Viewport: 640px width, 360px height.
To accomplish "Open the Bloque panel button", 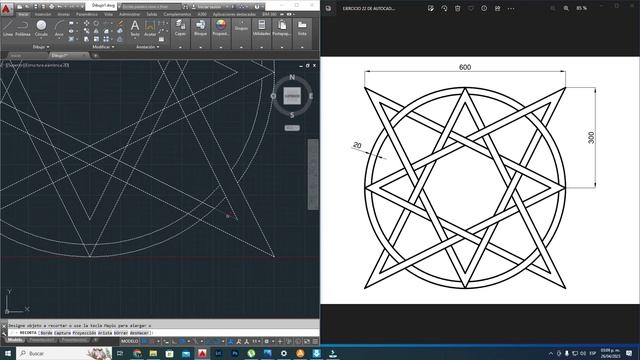I will [x=200, y=27].
